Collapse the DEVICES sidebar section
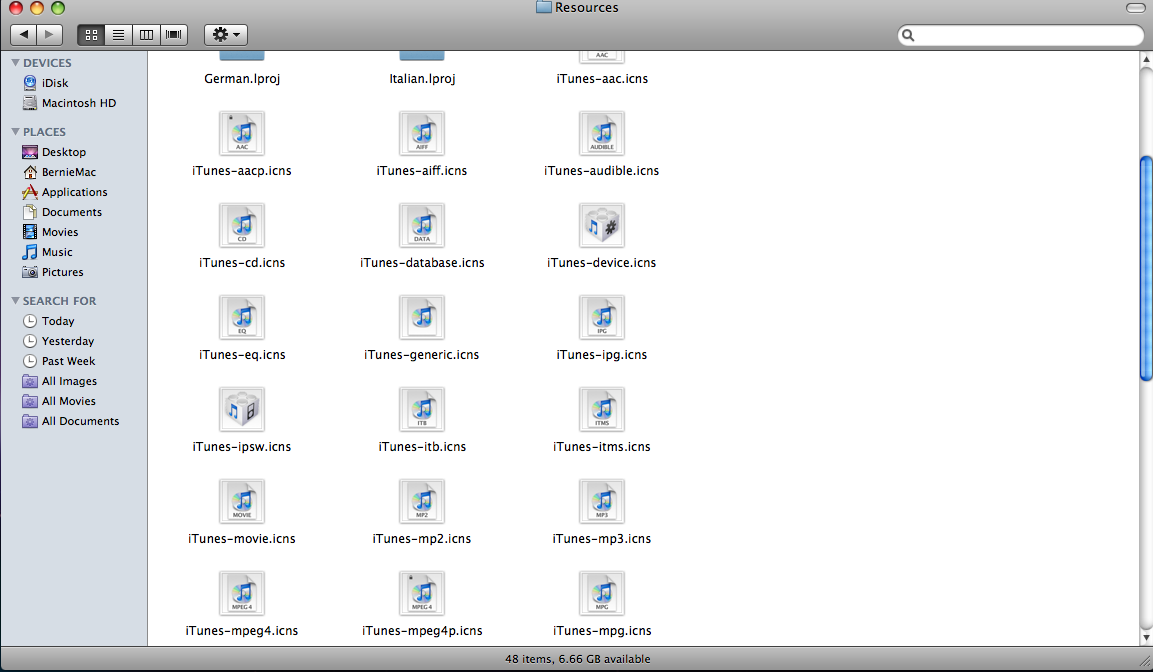This screenshot has height=672, width=1153. (x=15, y=63)
